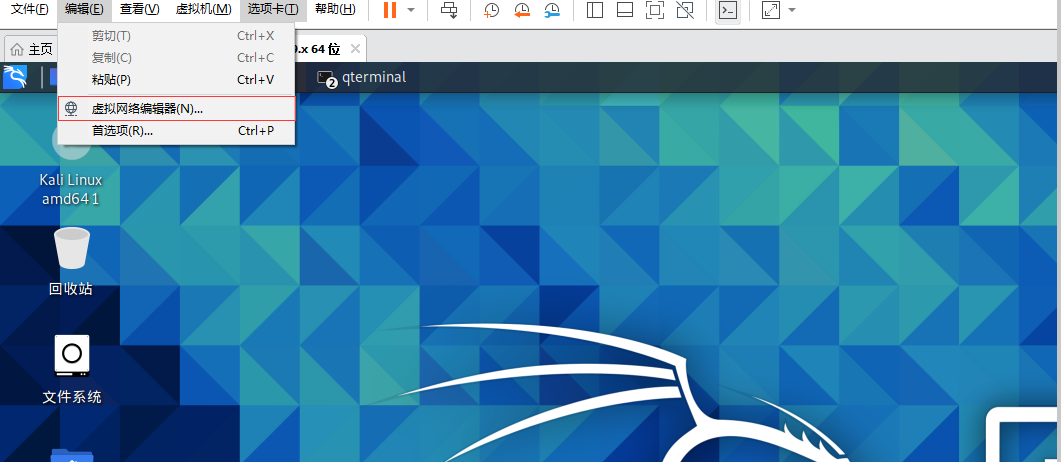
Task: Open the 虚拟机(M) menu
Action: pos(203,9)
